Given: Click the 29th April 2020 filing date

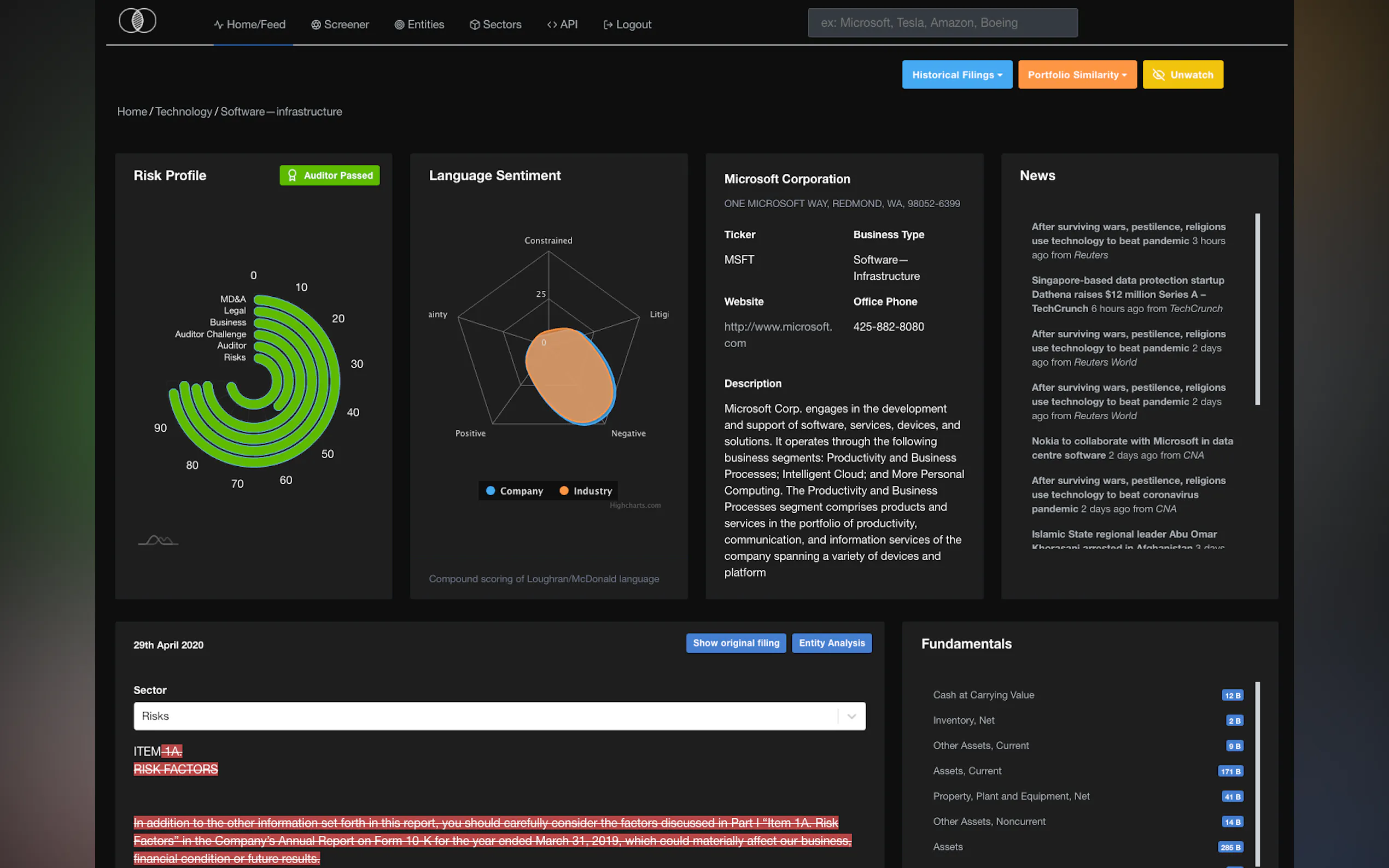Looking at the screenshot, I should [x=168, y=644].
